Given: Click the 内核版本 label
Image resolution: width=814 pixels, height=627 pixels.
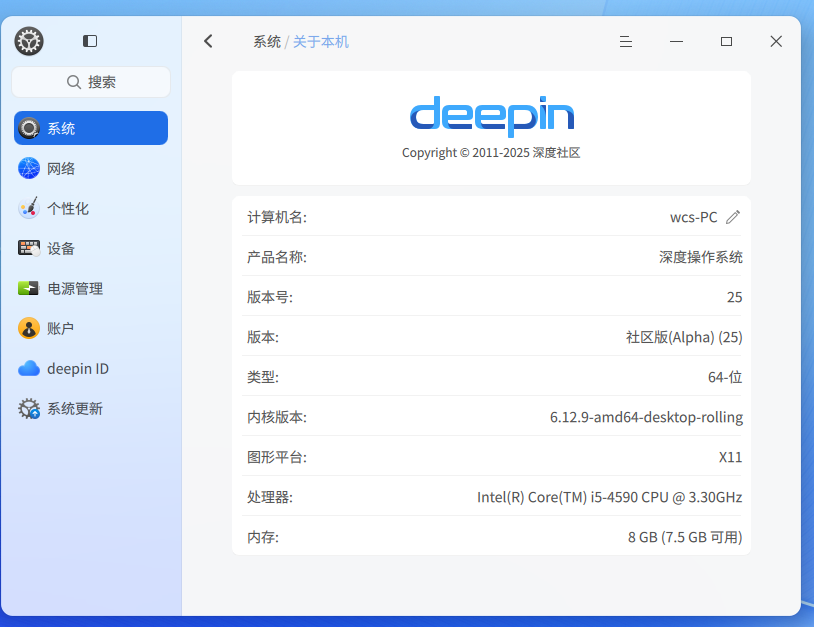Looking at the screenshot, I should (277, 417).
